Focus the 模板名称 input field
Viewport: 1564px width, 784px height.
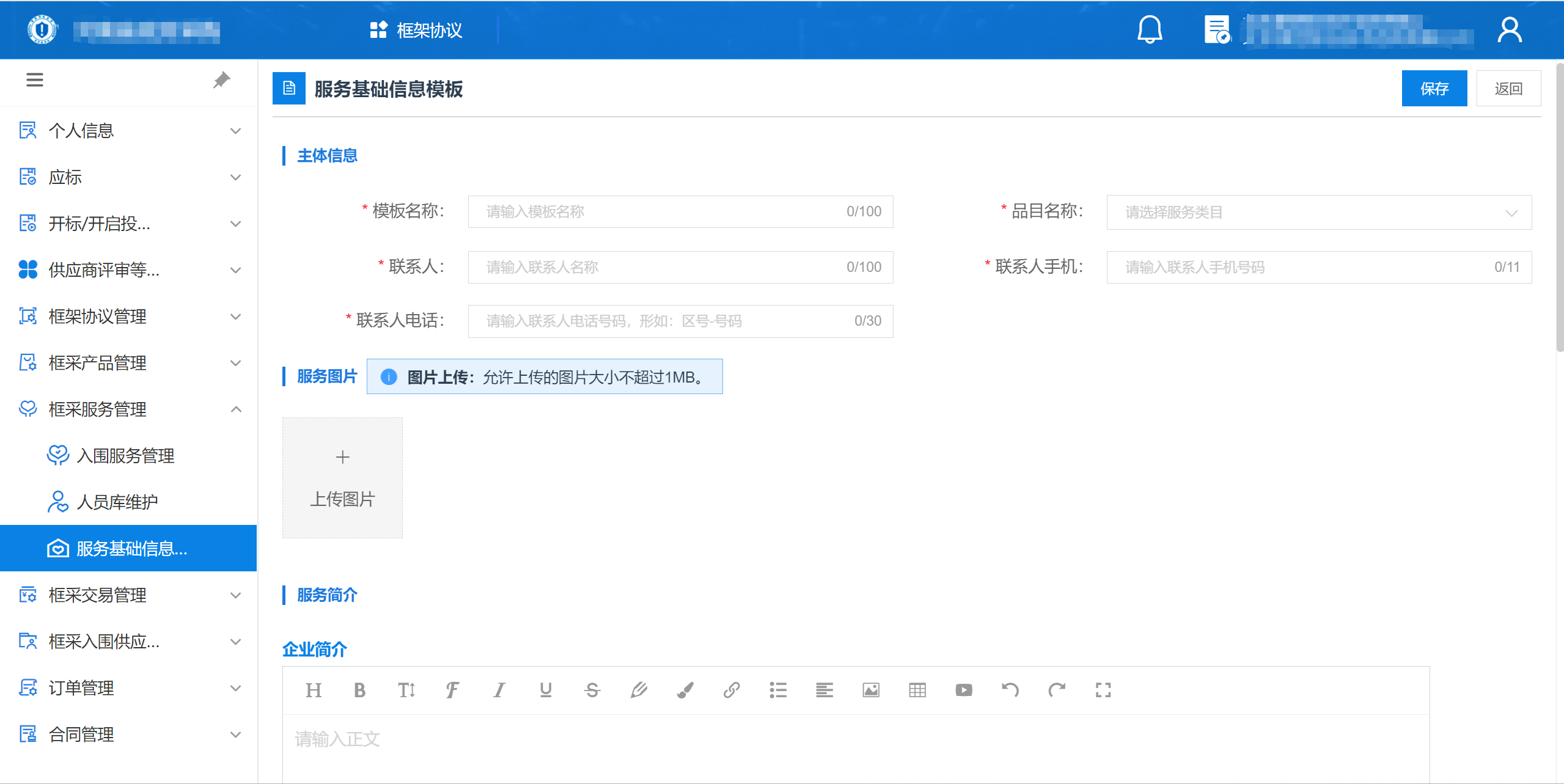(x=680, y=211)
